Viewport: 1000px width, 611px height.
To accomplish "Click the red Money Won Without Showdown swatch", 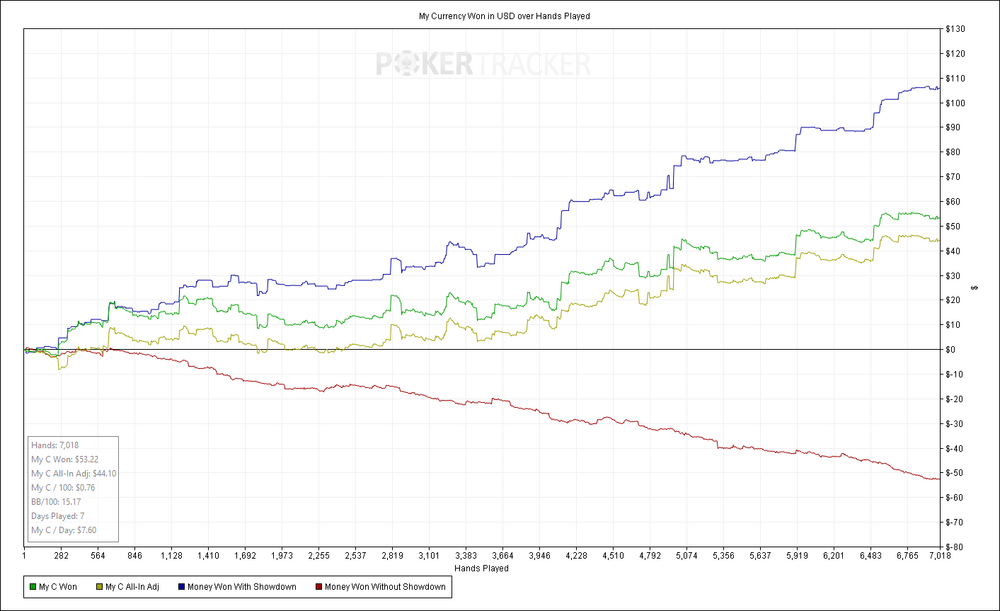I will point(319,587).
